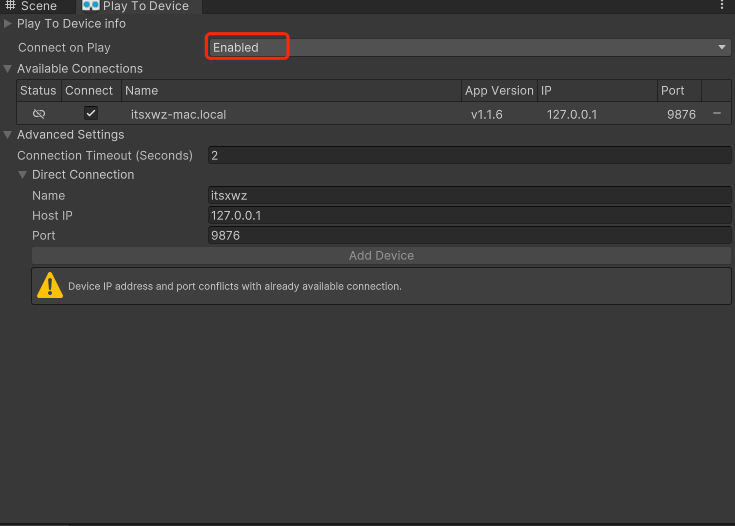
Task: Remove itsxwz-mac.local connection with minus icon
Action: [717, 114]
